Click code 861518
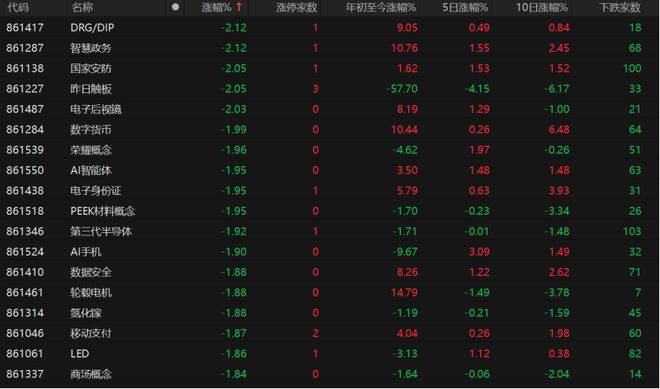660x389 pixels. click(x=25, y=211)
